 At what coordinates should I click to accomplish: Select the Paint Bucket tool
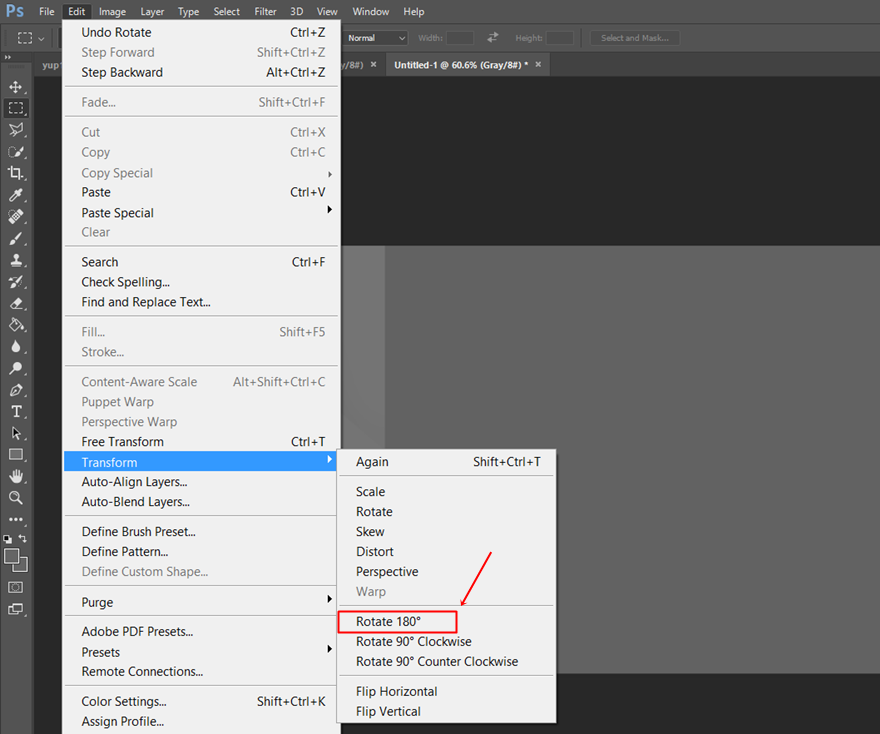[x=16, y=325]
